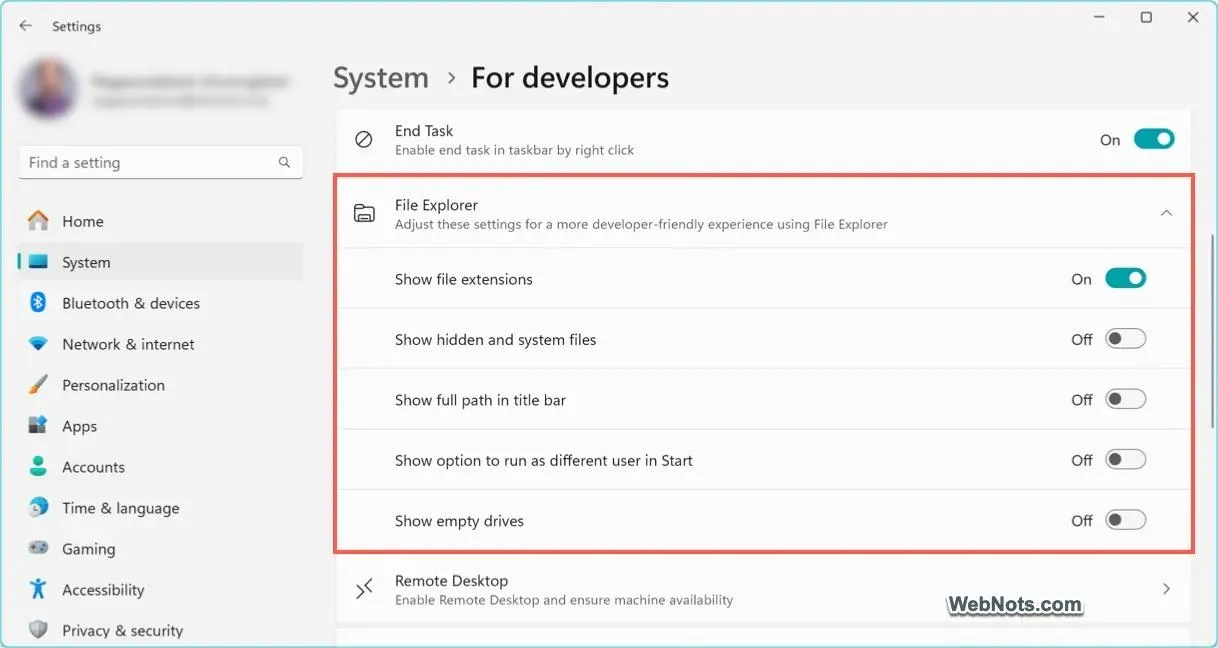Click the "For developers" page heading
The image size is (1218, 648).
point(570,78)
